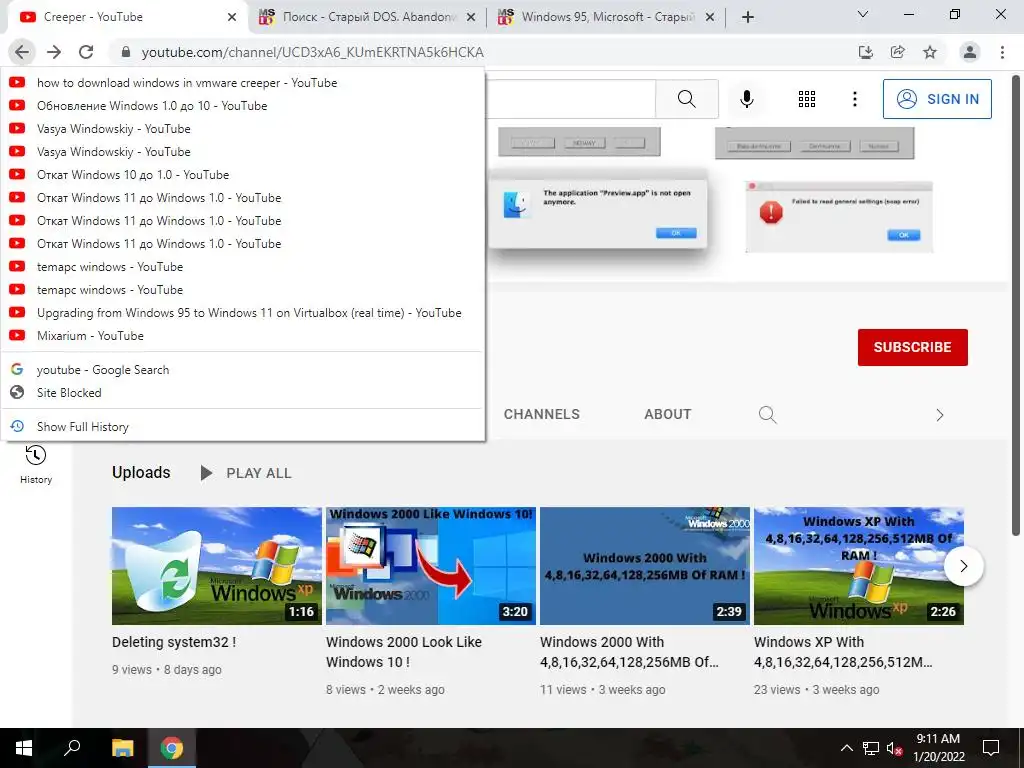Open YouTube settings three-dot menu
Viewport: 1024px width, 768px height.
[855, 99]
